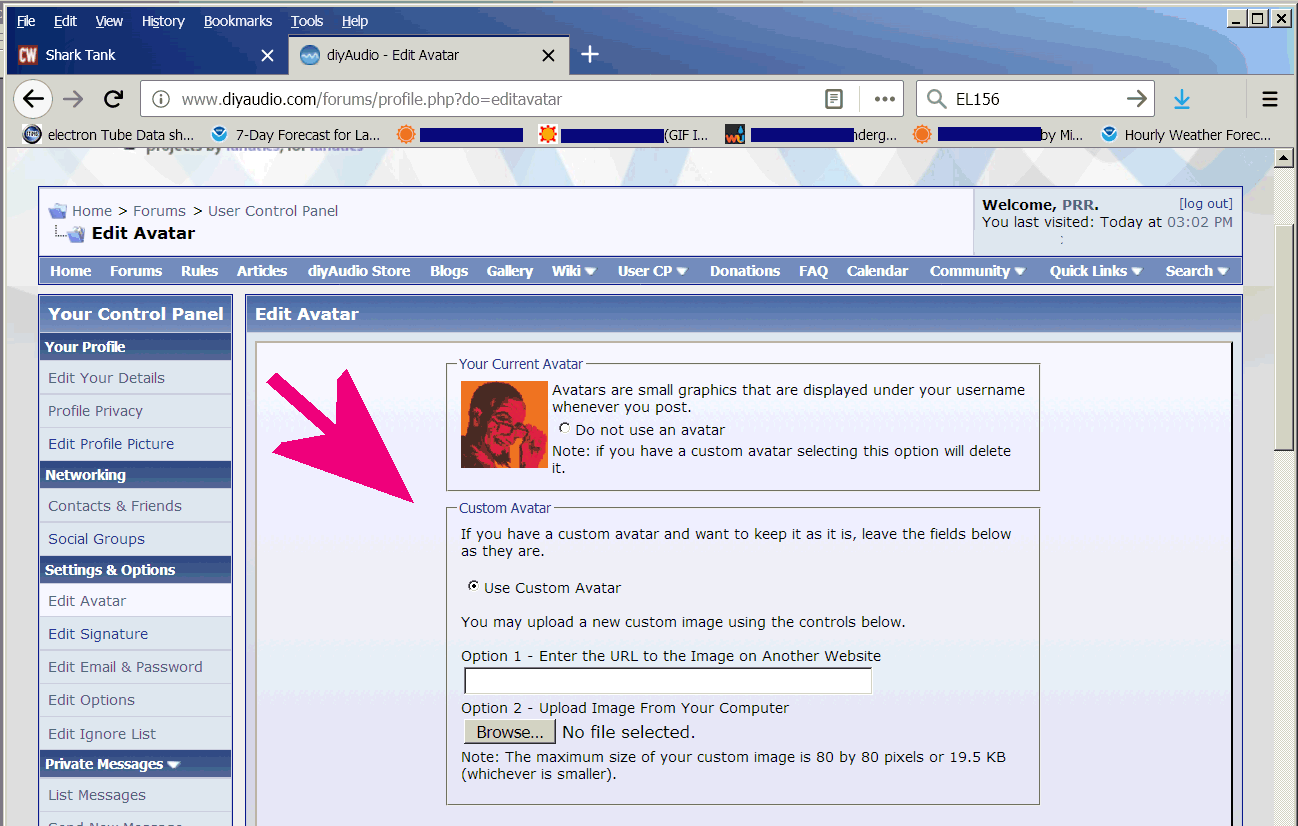Open List Messages in sidebar
This screenshot has height=826, width=1298.
click(x=97, y=795)
